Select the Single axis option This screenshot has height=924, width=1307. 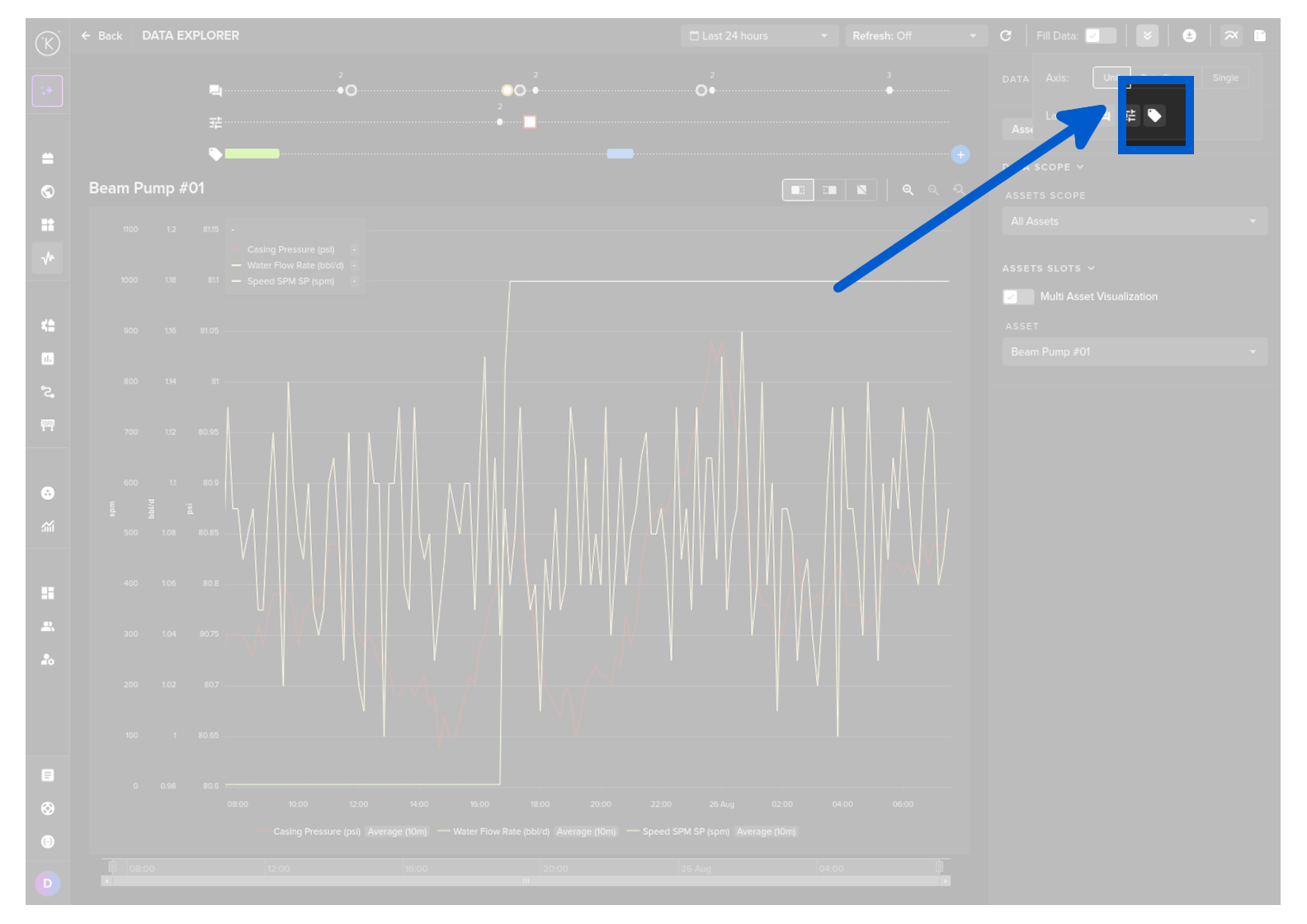click(x=1224, y=78)
